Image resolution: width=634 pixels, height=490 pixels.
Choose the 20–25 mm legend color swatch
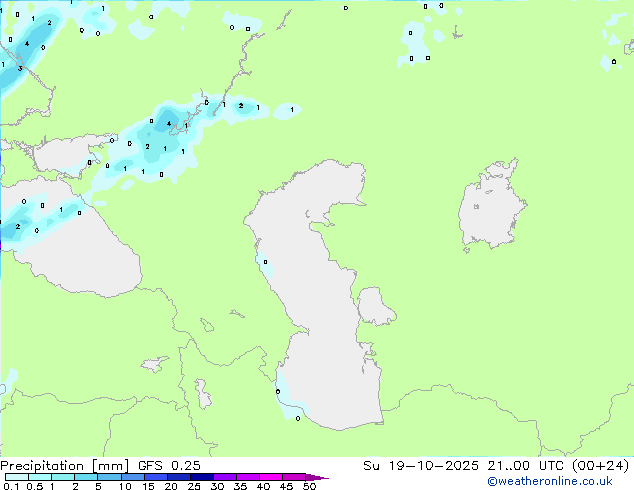(179, 477)
